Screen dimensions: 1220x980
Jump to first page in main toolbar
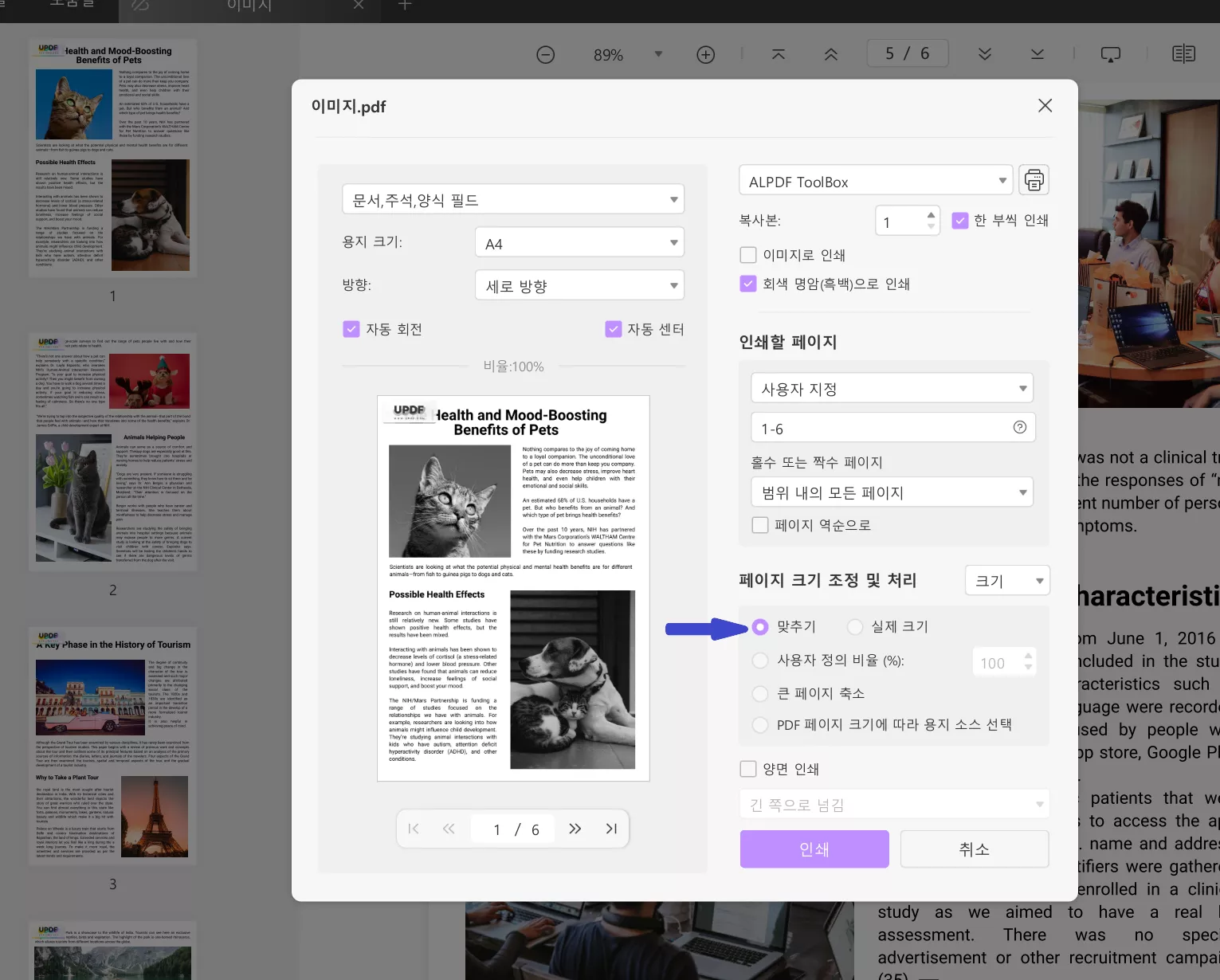coord(779,54)
